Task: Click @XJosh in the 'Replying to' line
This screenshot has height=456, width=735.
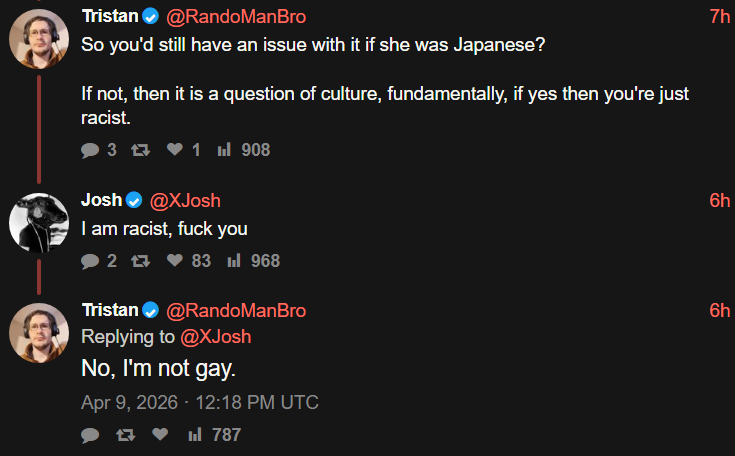Action: coord(215,337)
